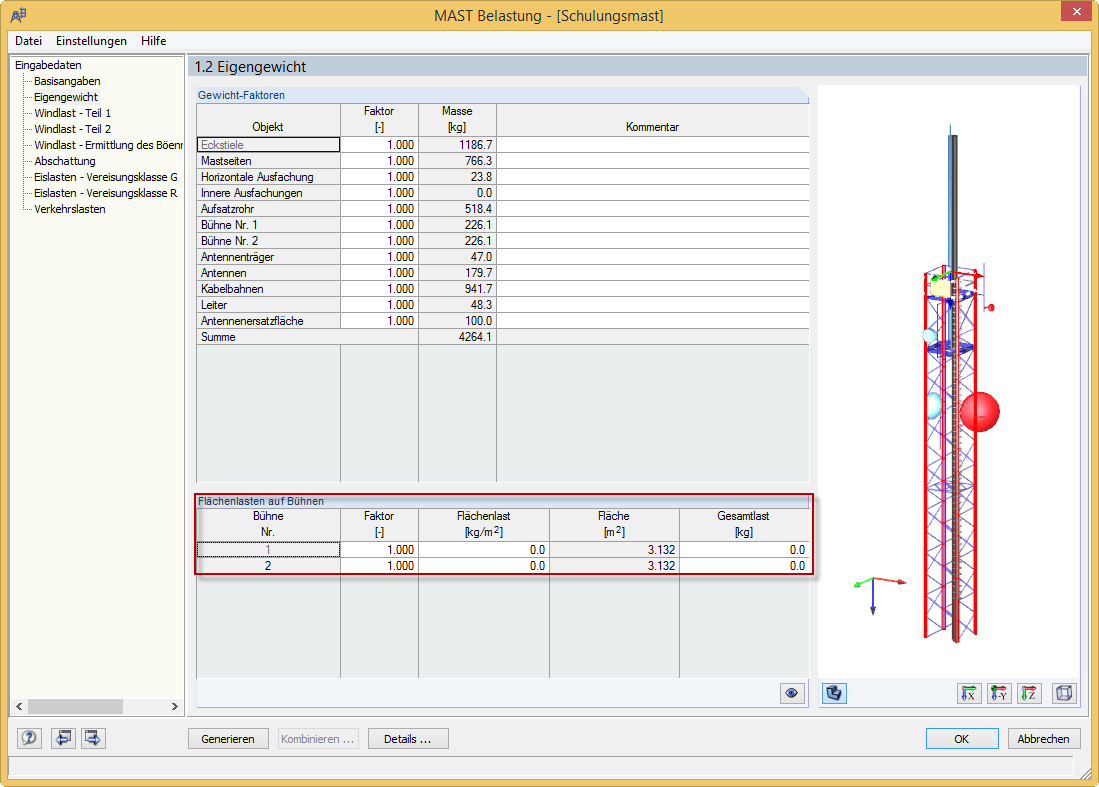Screen dimensions: 1099x787
Task: Click the Generieren button
Action: click(x=228, y=739)
